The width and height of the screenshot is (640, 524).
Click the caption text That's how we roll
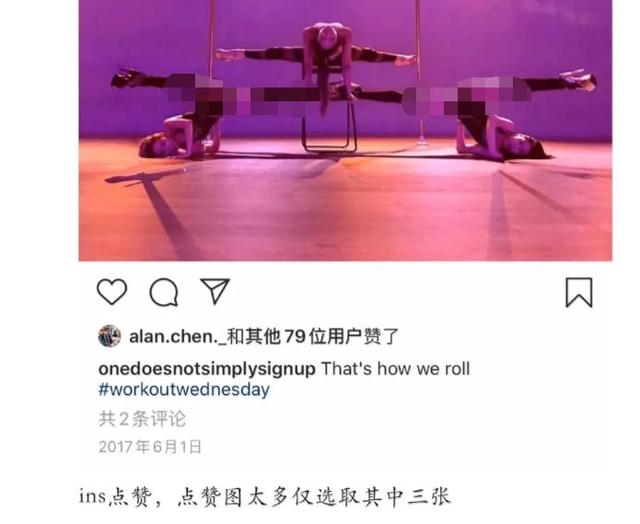click(396, 369)
